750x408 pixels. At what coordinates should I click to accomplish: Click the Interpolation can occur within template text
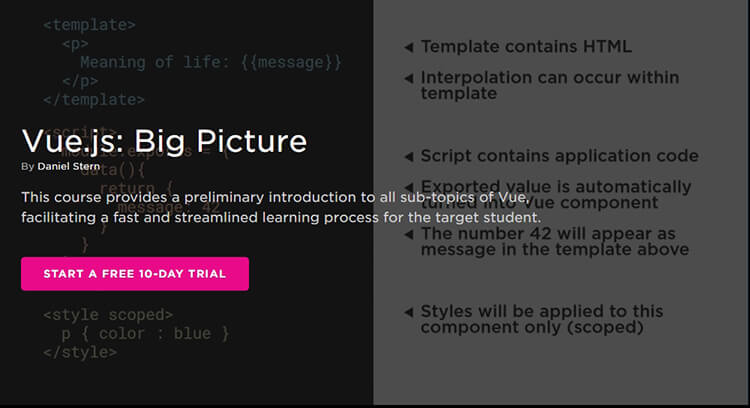550,85
